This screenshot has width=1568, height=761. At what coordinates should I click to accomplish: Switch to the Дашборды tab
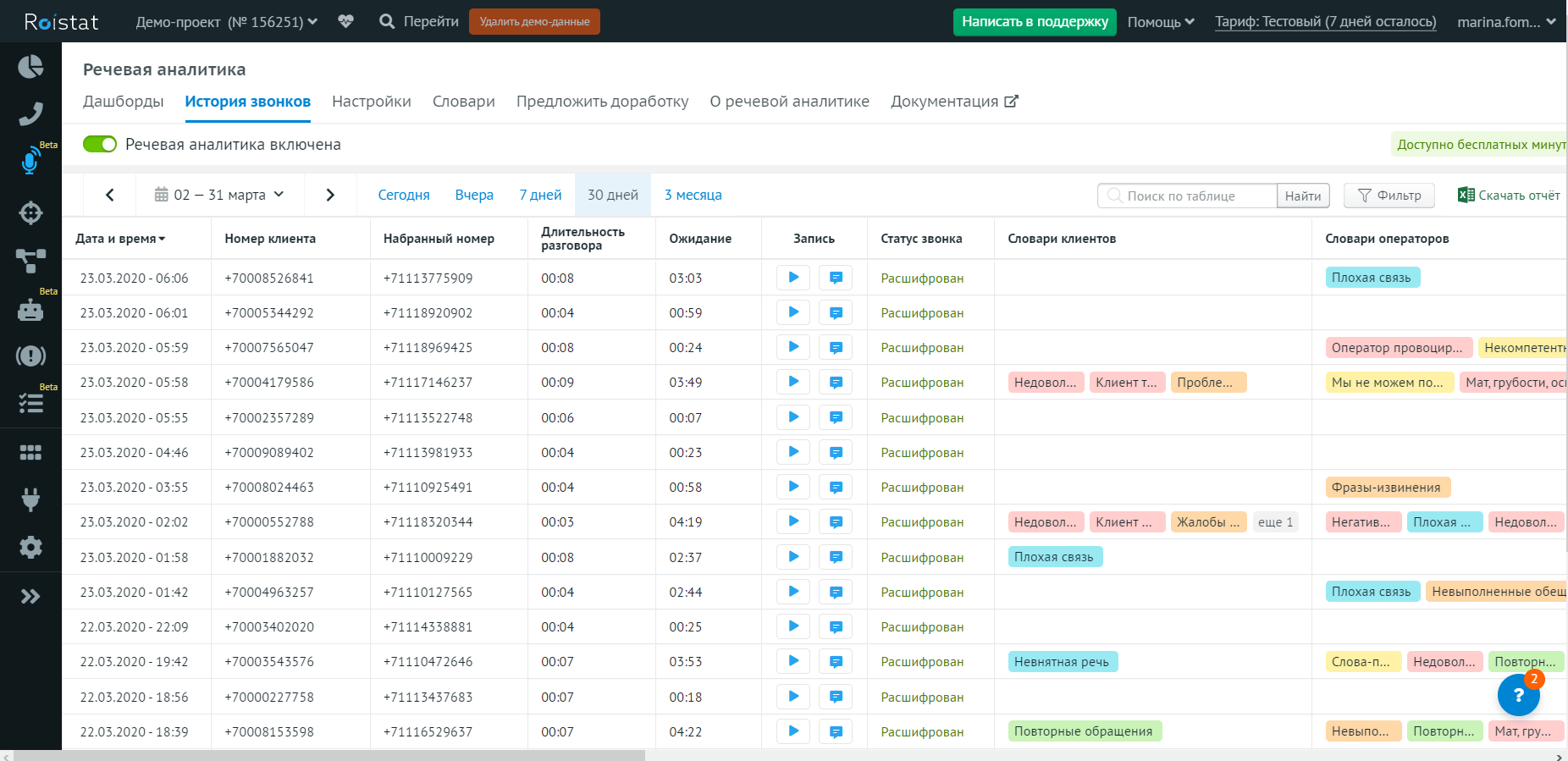click(124, 102)
